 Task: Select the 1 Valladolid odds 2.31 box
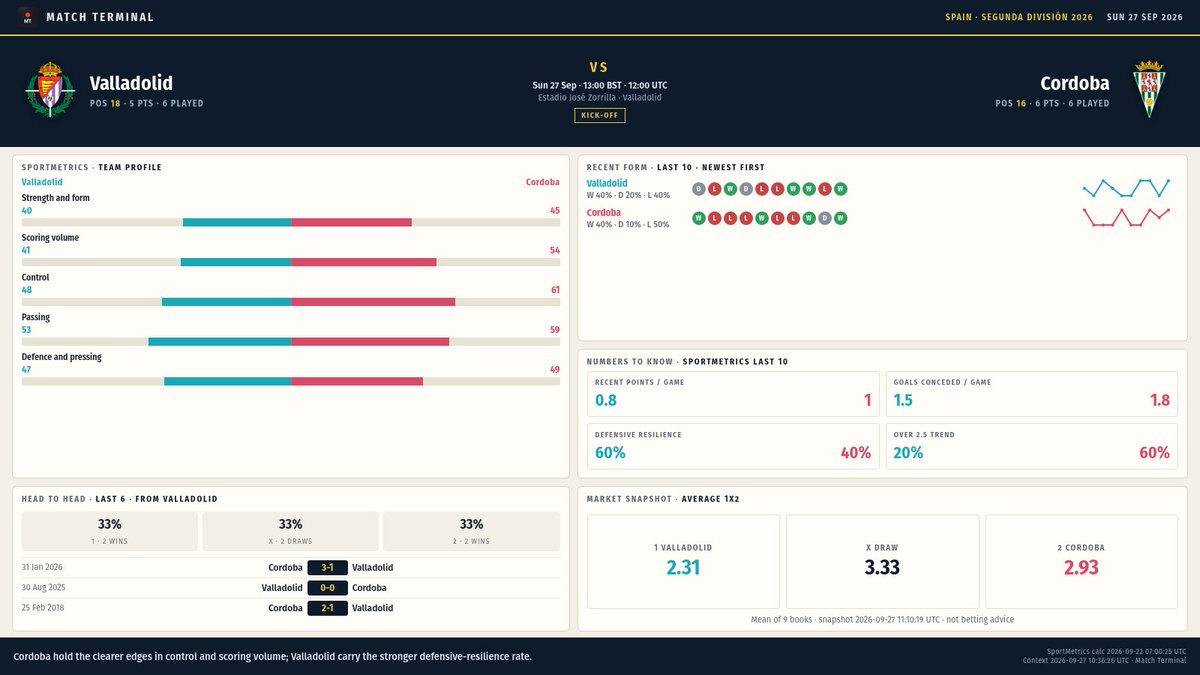(684, 561)
